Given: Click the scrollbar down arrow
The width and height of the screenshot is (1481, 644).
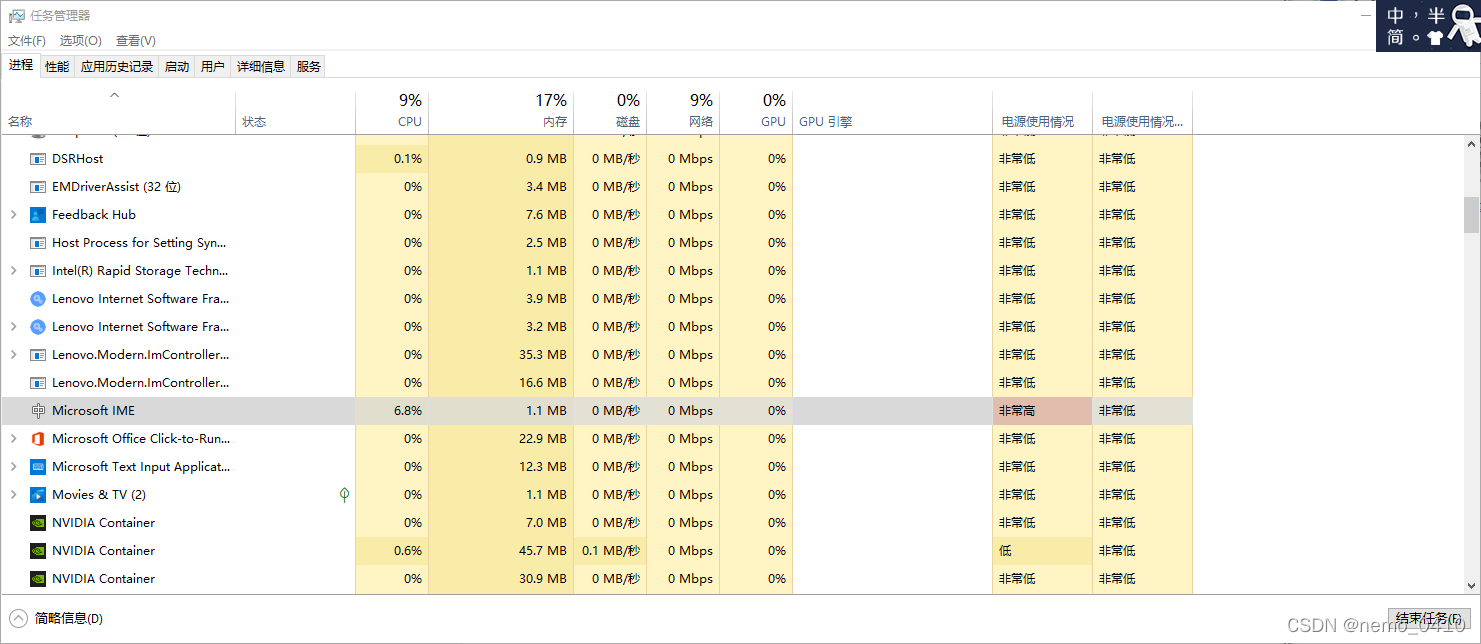Looking at the screenshot, I should click(x=1471, y=585).
